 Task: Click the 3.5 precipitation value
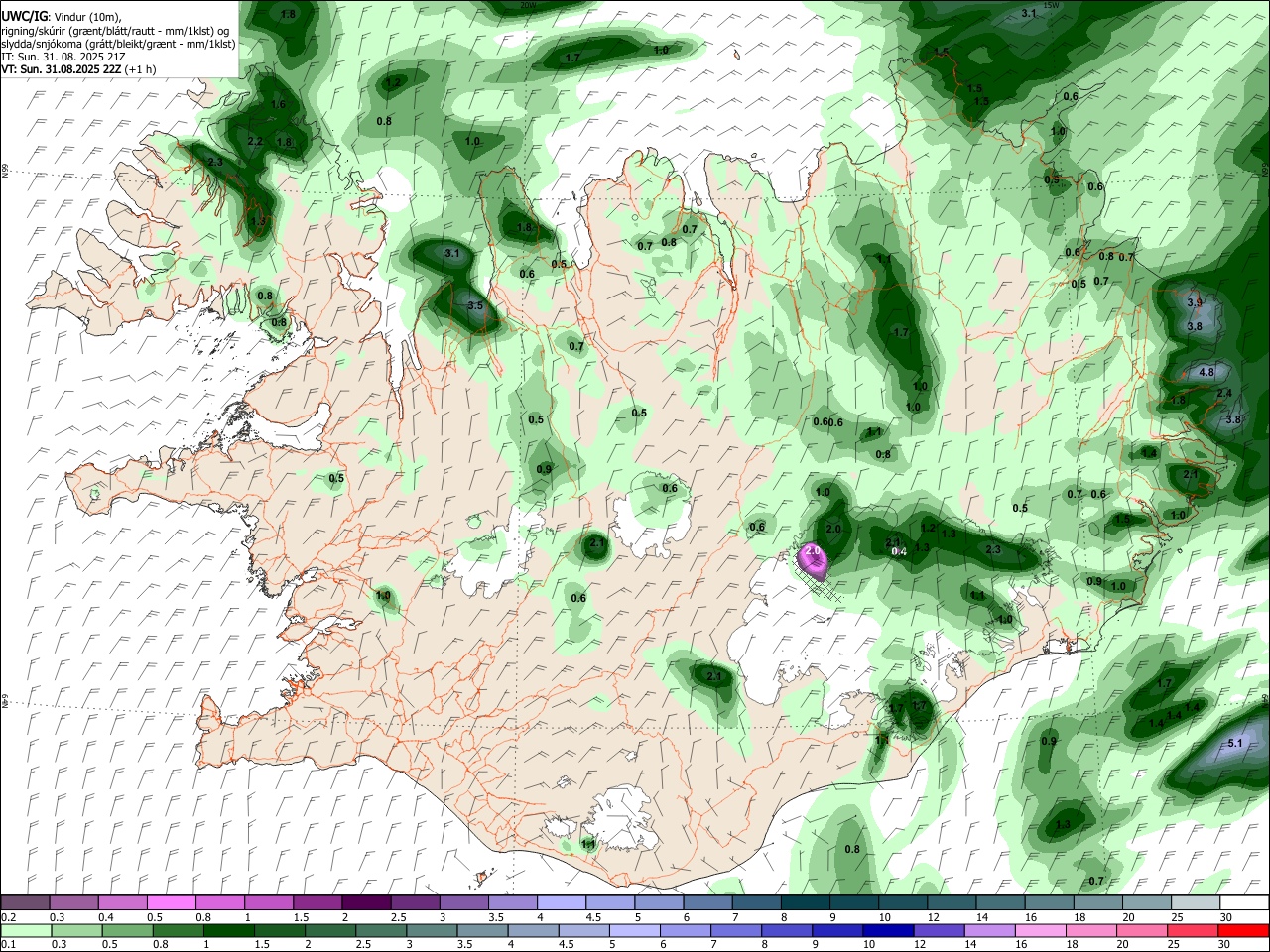point(475,306)
